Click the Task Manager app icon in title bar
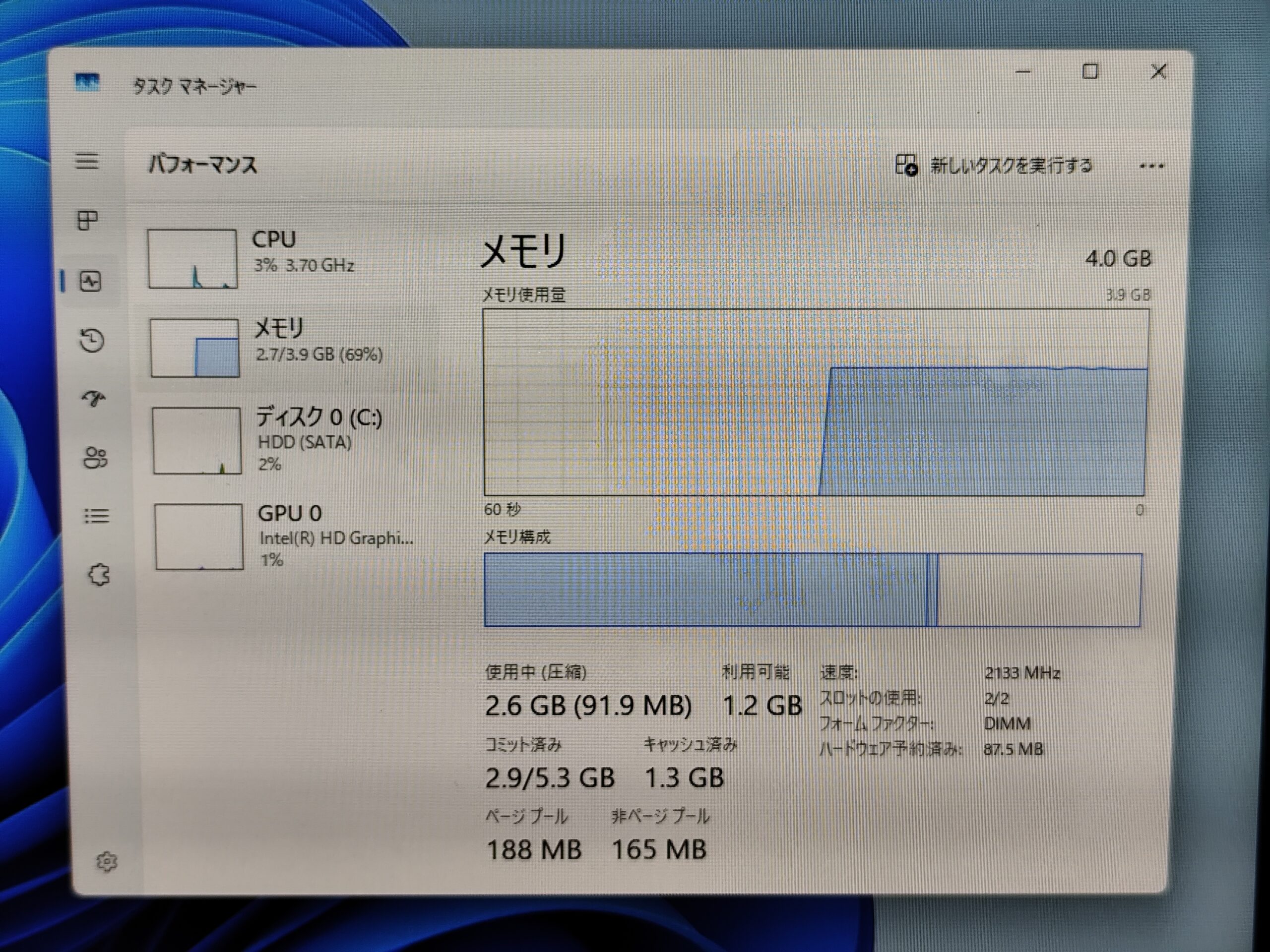This screenshot has width=1270, height=952. tap(87, 83)
